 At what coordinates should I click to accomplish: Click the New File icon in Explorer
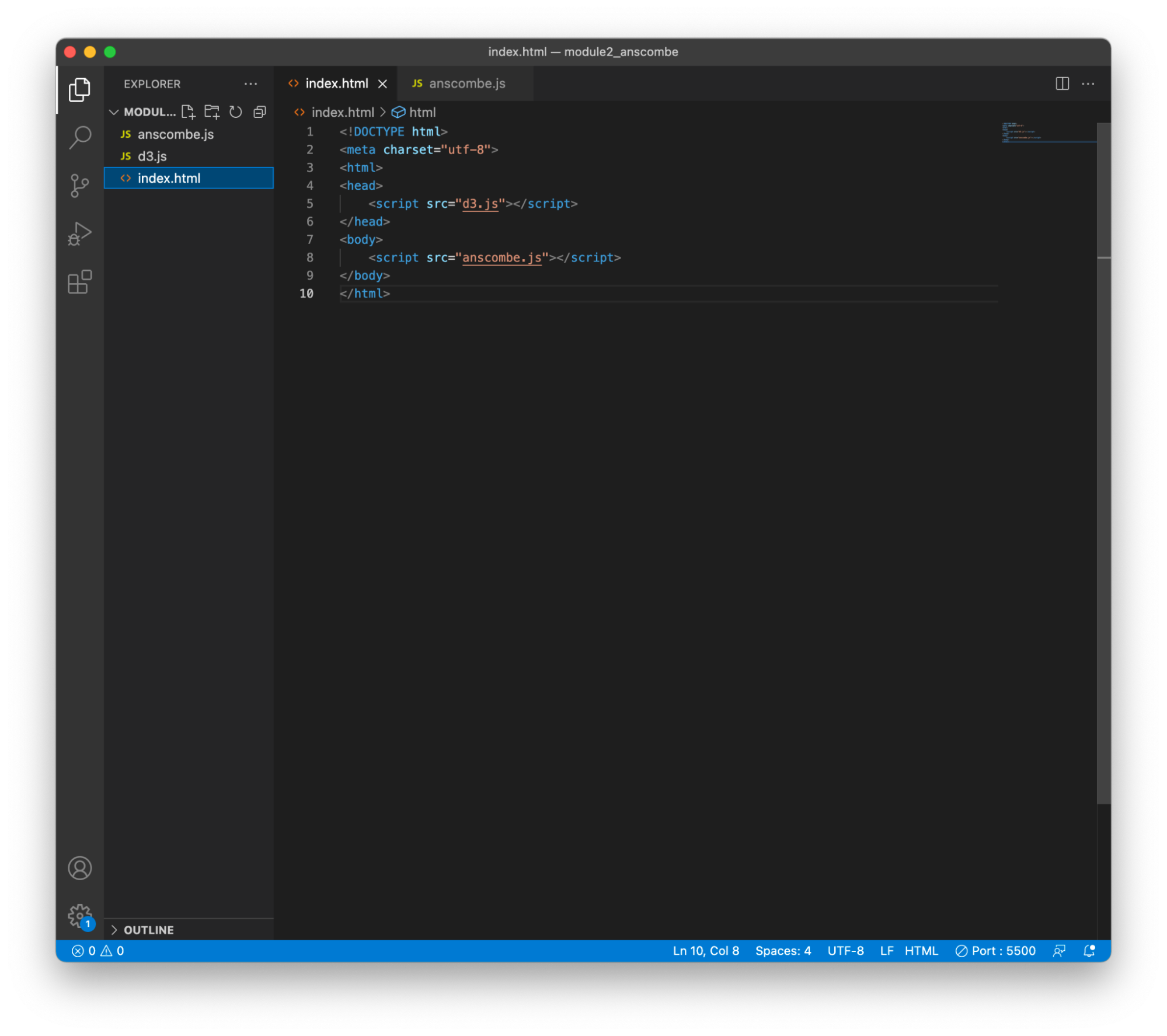(188, 111)
